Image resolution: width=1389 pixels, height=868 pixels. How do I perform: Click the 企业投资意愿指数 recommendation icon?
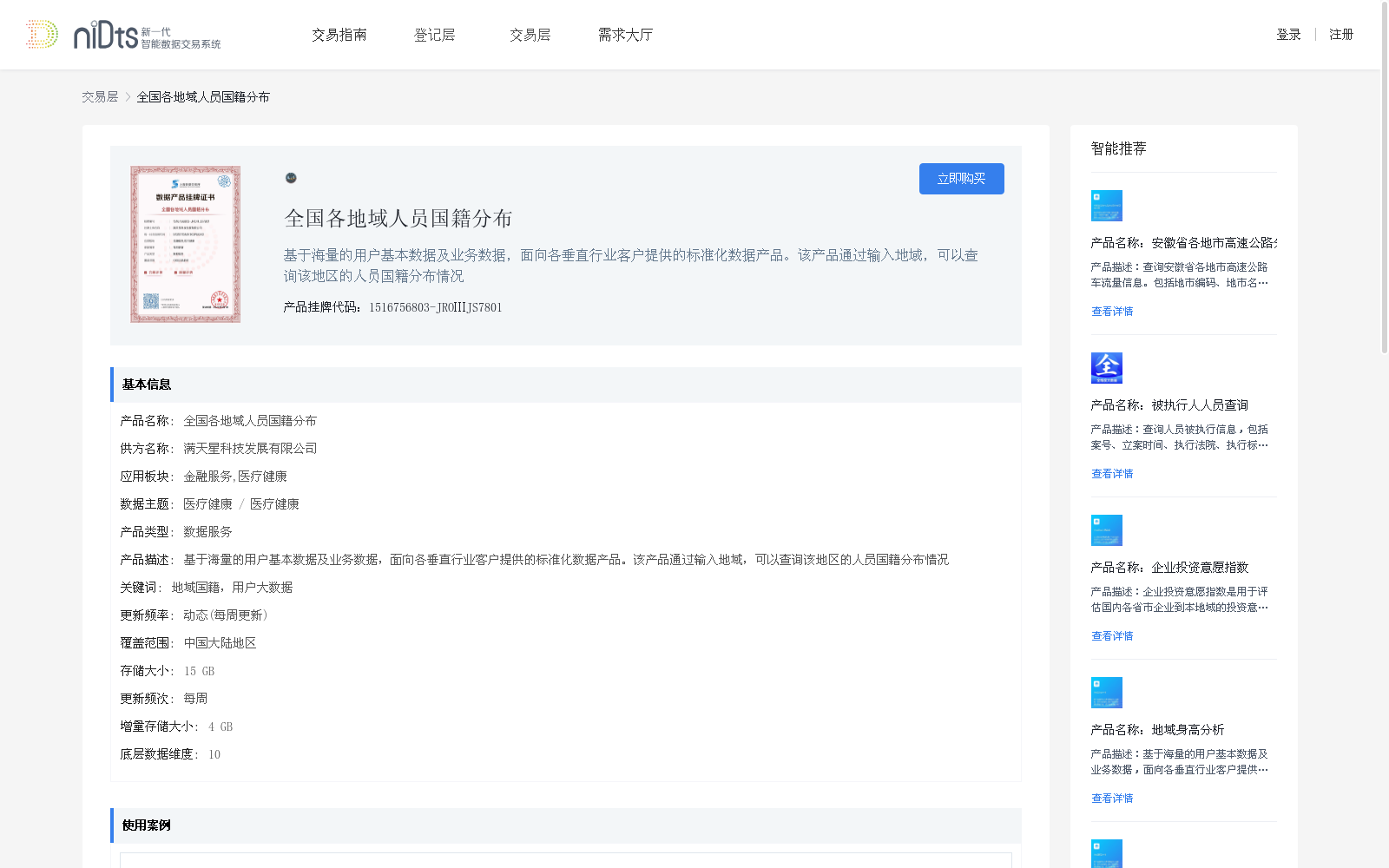click(x=1107, y=530)
